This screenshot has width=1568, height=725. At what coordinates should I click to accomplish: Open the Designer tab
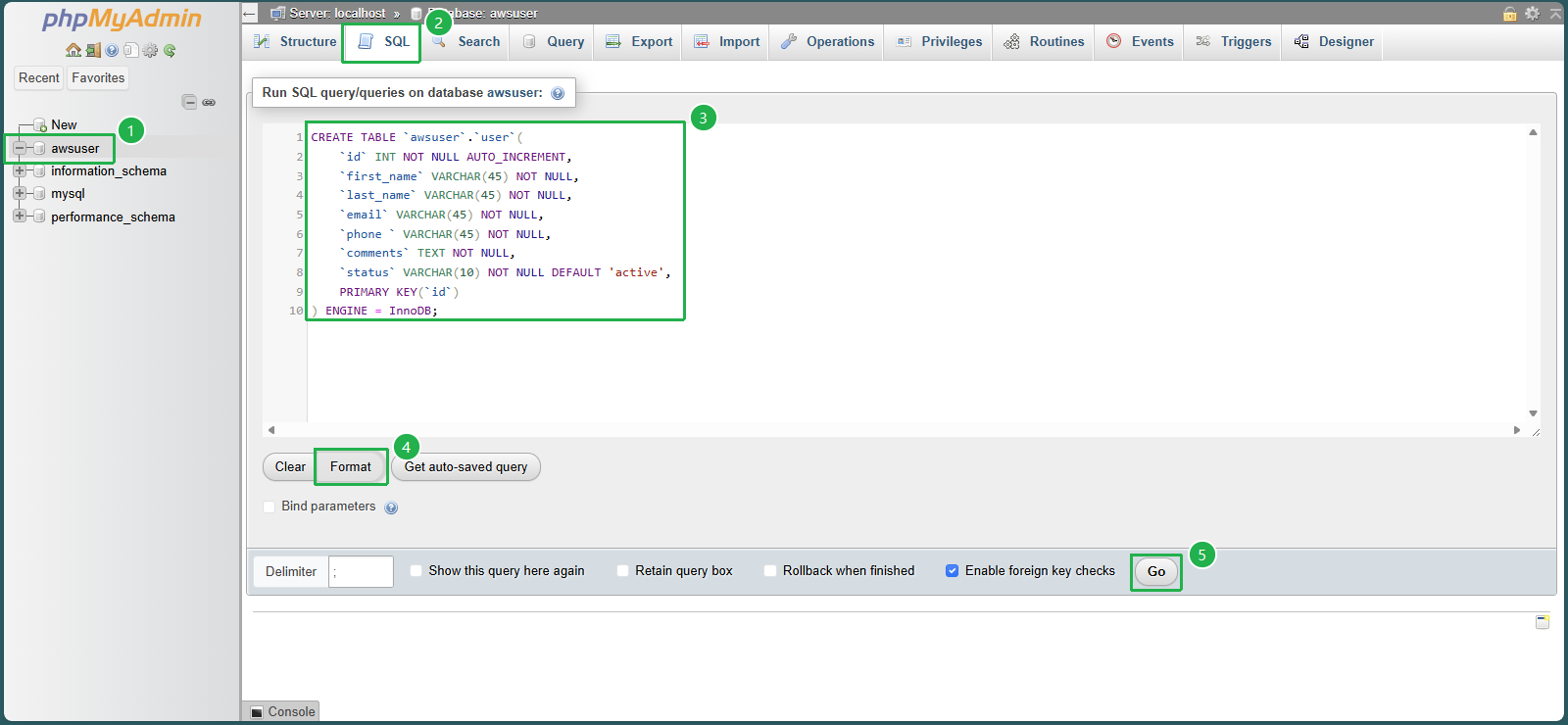1335,42
